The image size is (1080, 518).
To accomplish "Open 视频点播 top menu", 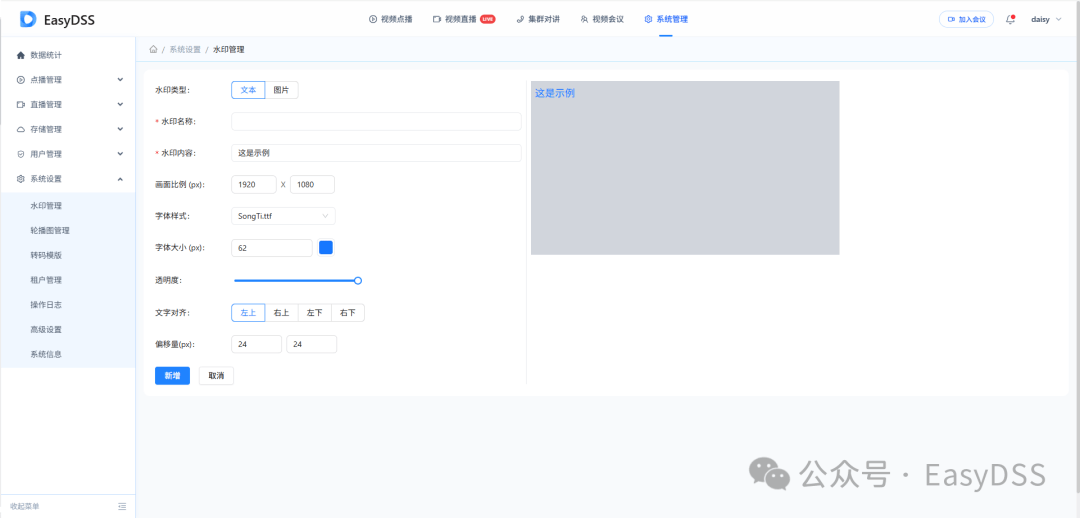I will [x=391, y=19].
